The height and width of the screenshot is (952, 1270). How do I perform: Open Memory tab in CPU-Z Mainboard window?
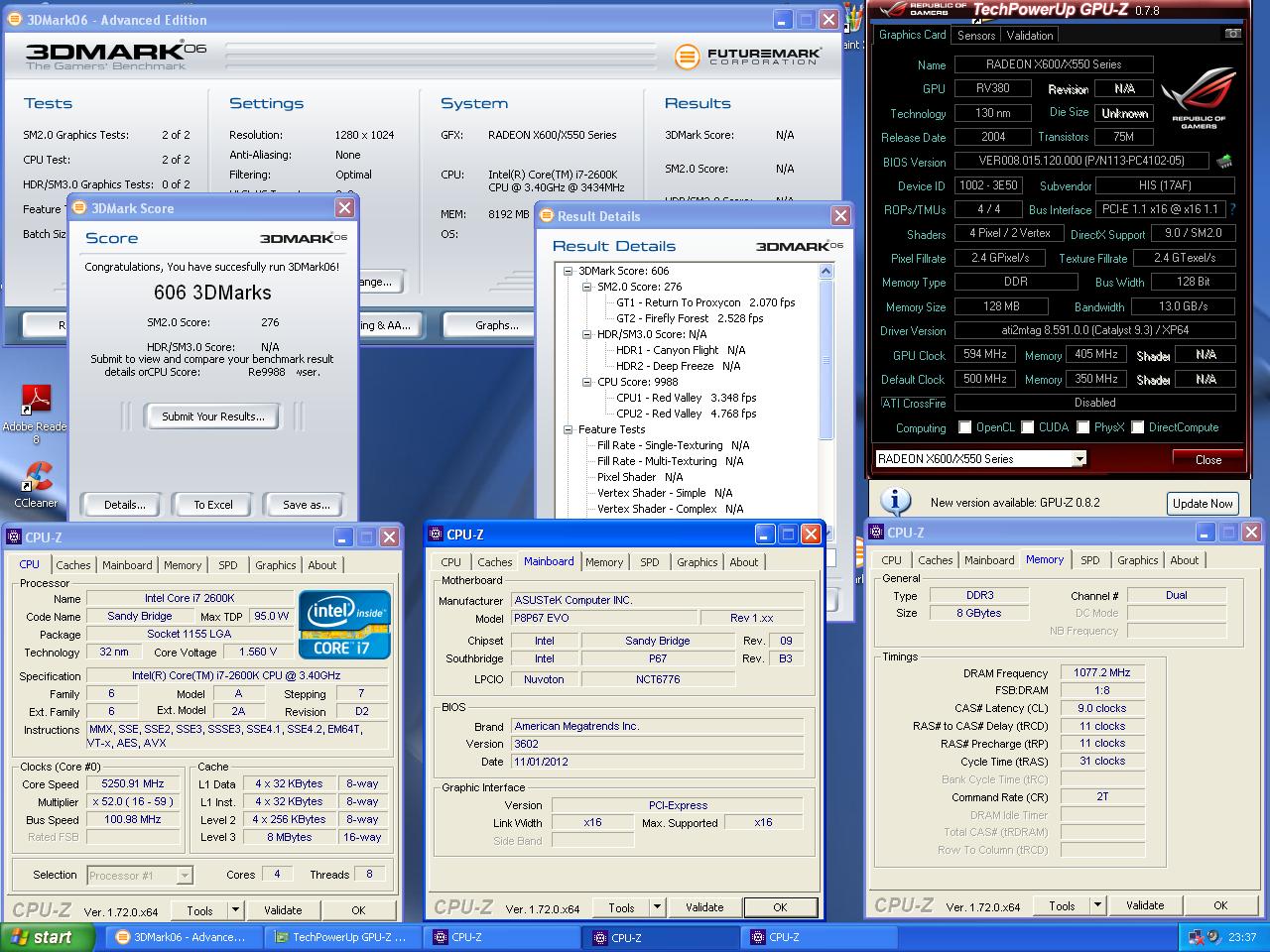pos(604,562)
